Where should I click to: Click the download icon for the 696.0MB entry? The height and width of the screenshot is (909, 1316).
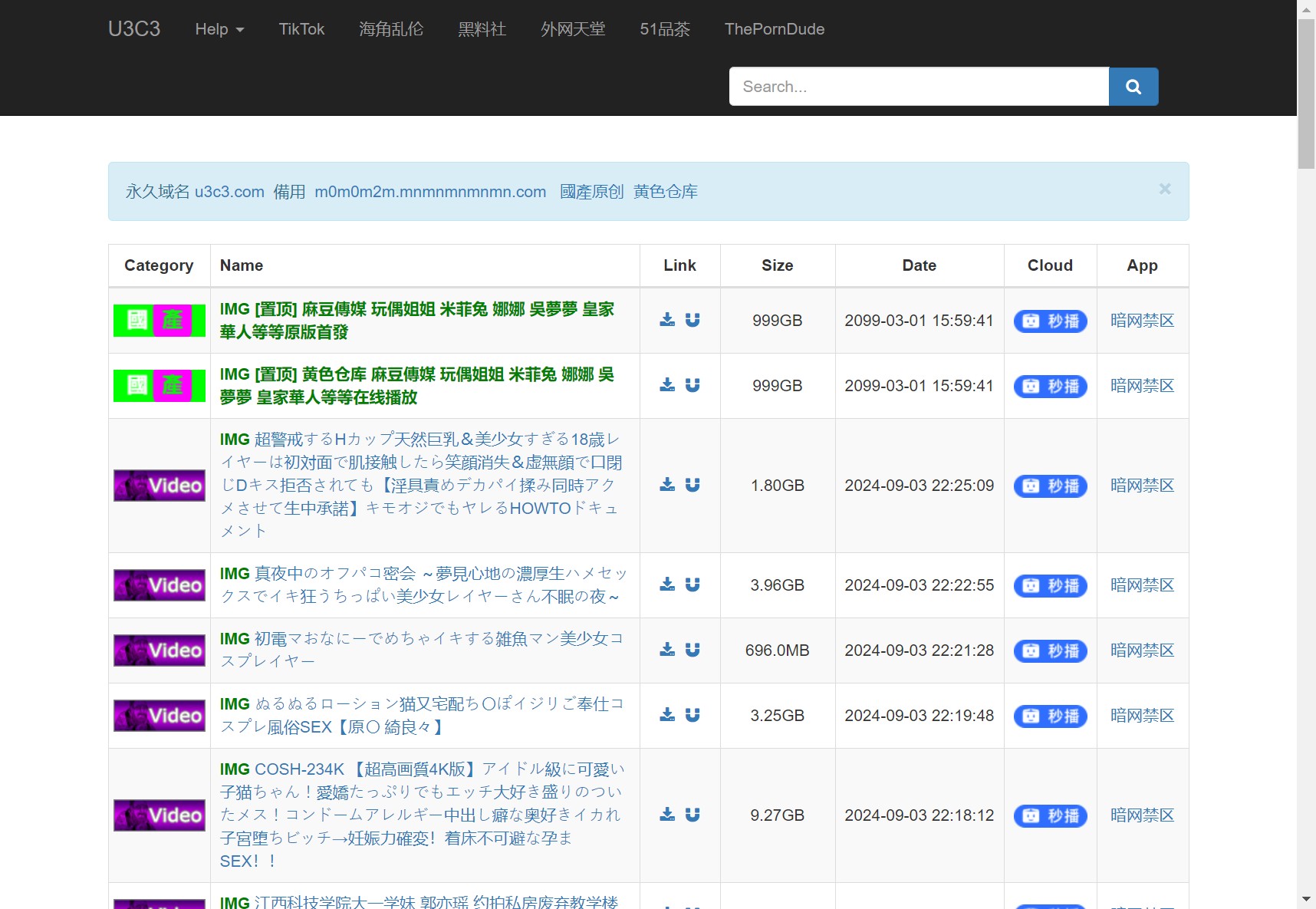666,650
